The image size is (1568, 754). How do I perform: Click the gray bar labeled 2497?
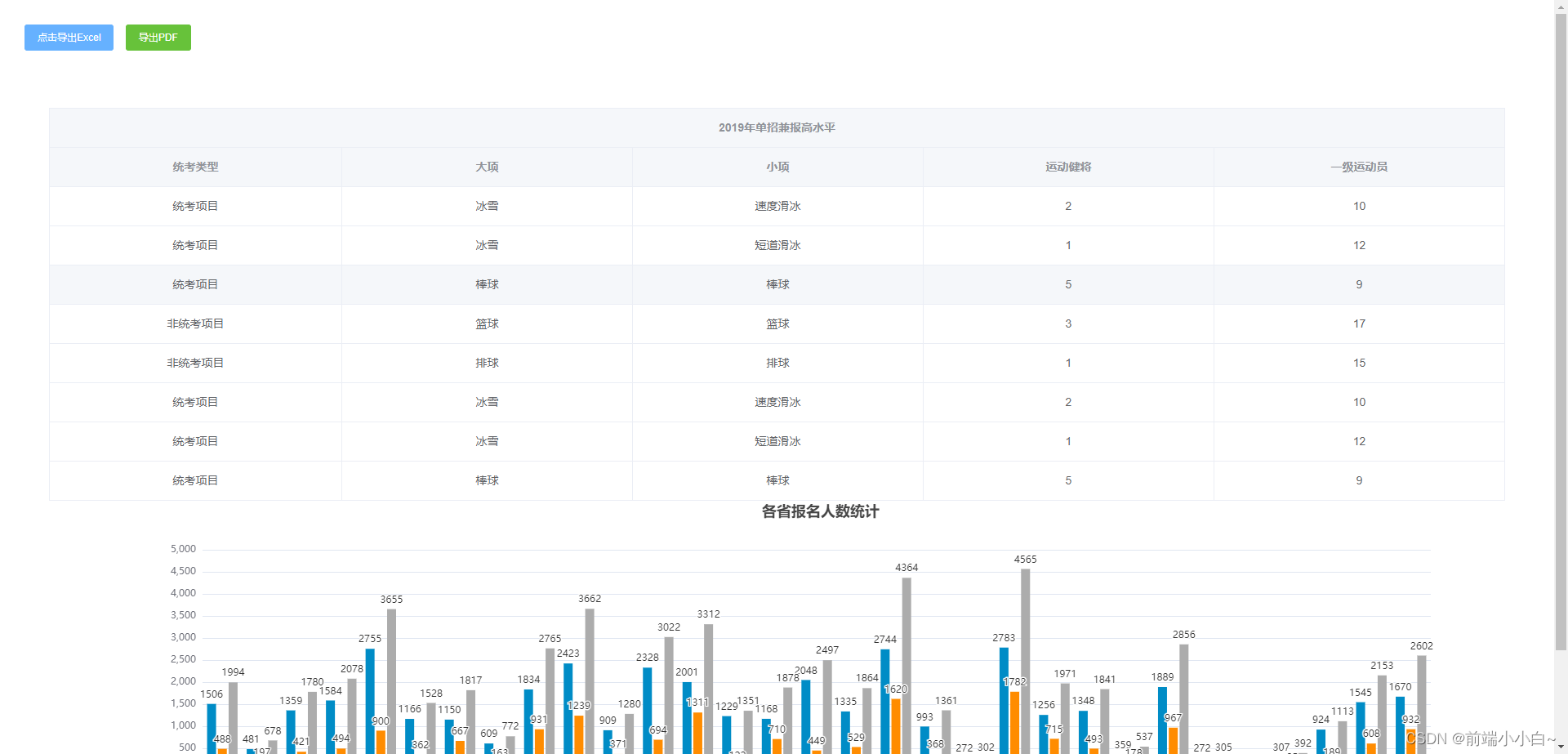827,707
